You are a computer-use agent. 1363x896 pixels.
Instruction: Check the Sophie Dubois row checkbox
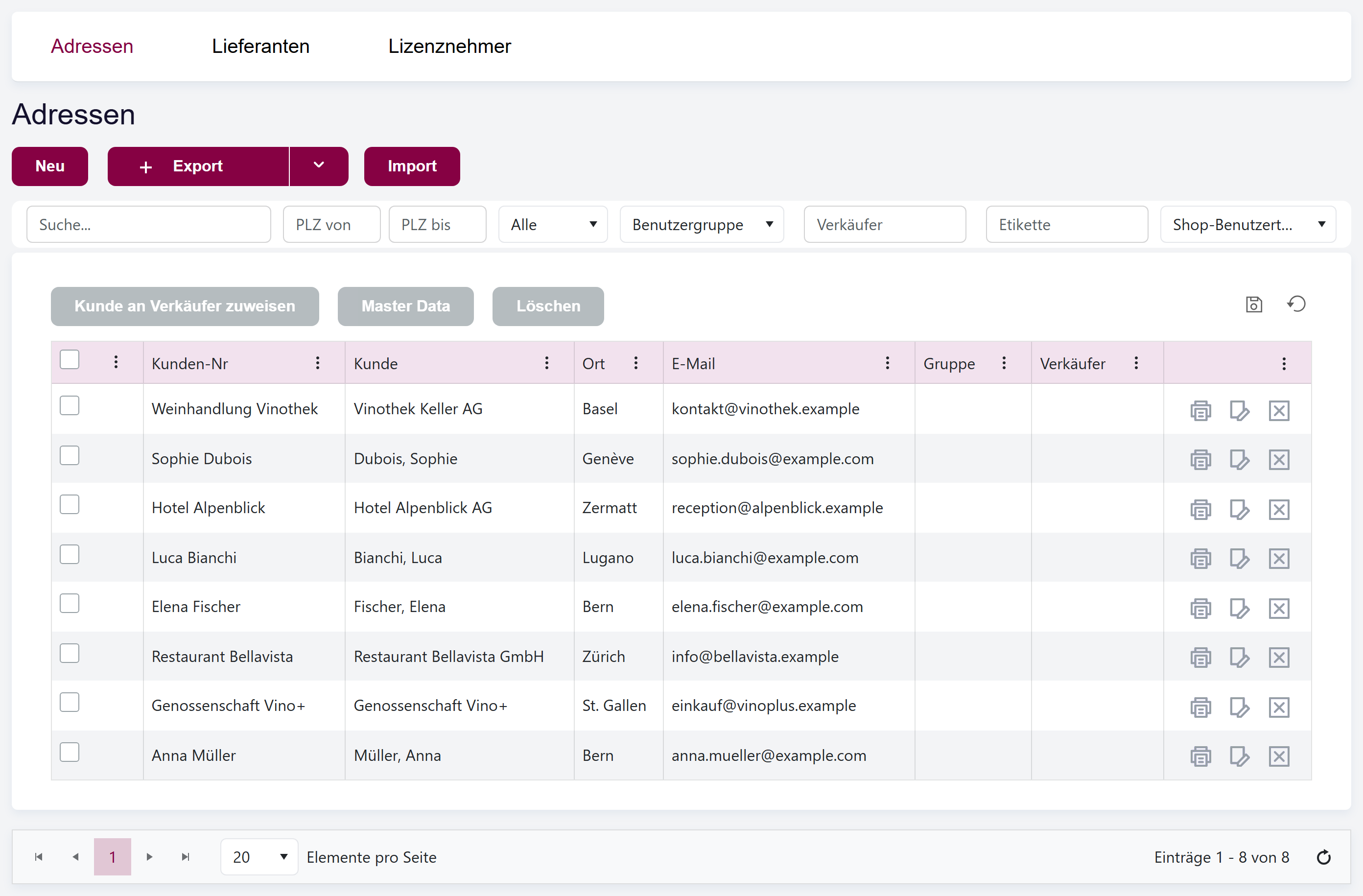(70, 455)
